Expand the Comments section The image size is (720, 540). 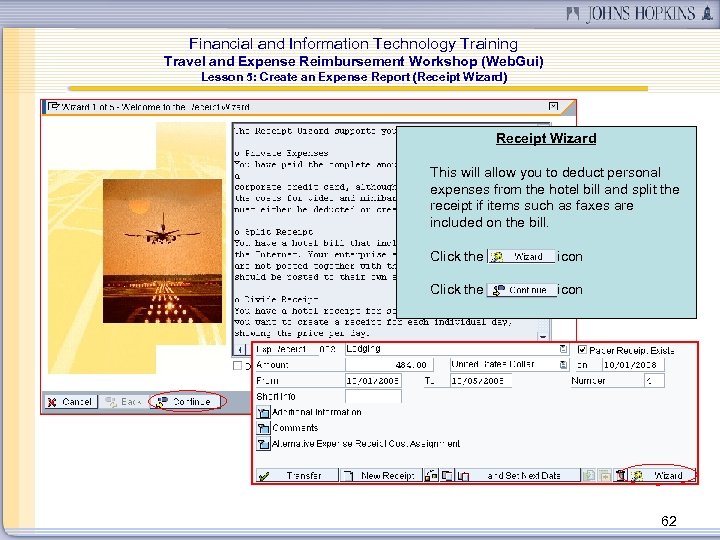point(263,428)
